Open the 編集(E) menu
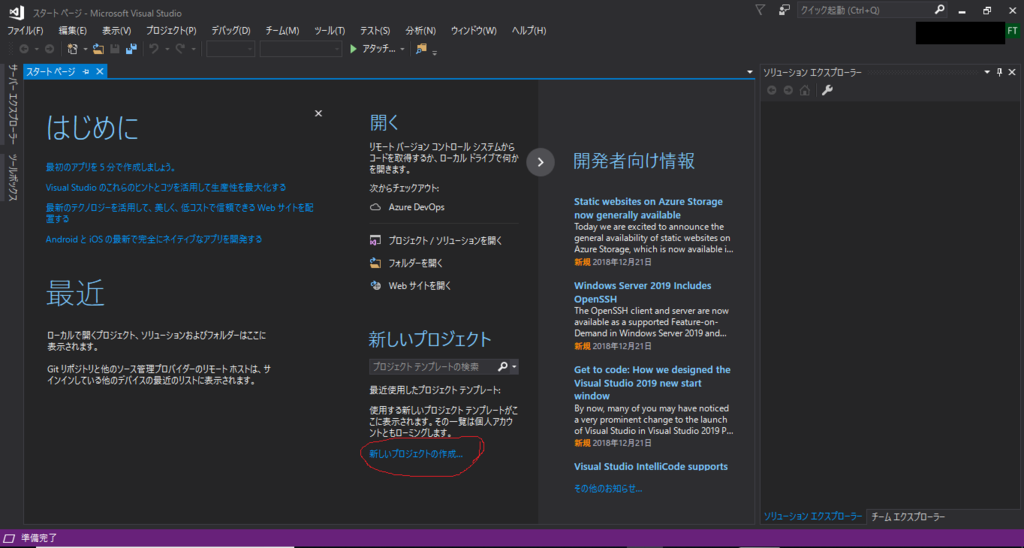 pyautogui.click(x=72, y=31)
